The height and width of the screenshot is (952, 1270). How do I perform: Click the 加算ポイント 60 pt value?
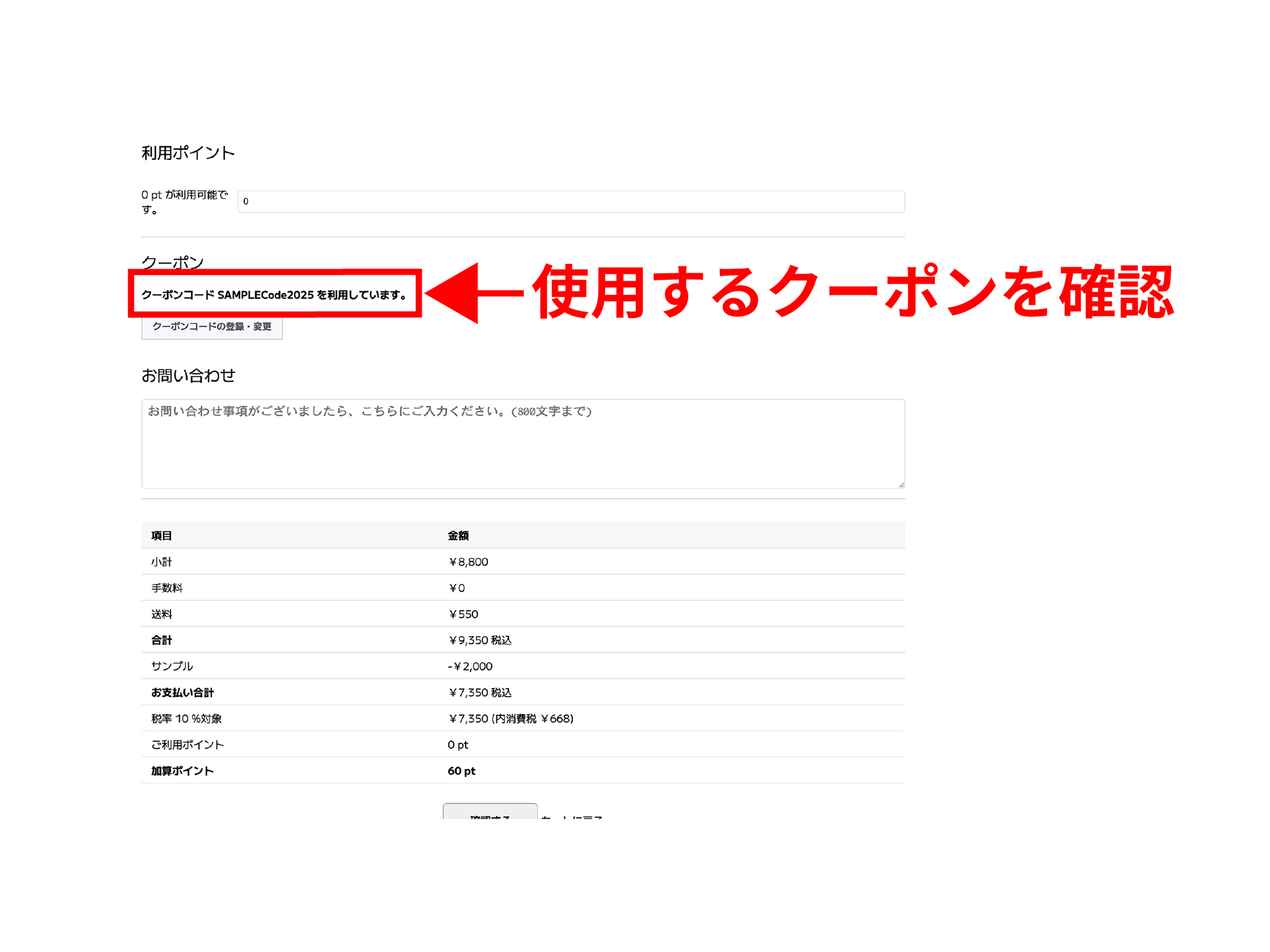461,771
